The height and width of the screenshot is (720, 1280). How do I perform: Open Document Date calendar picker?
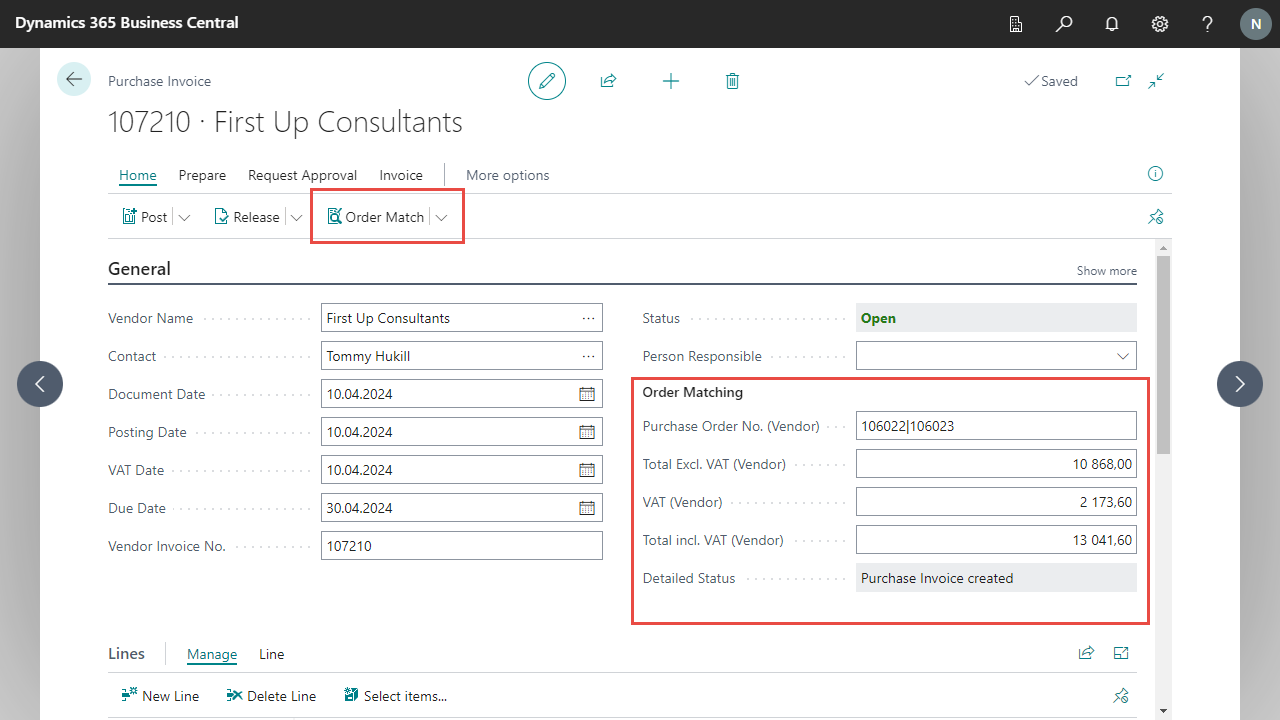point(587,394)
